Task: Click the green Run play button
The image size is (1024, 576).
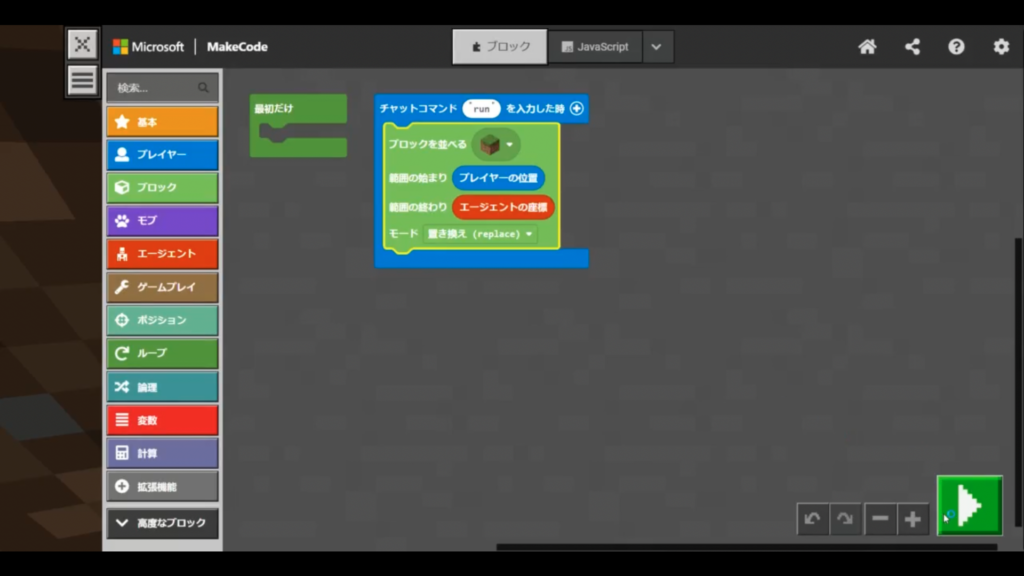Action: [x=969, y=506]
